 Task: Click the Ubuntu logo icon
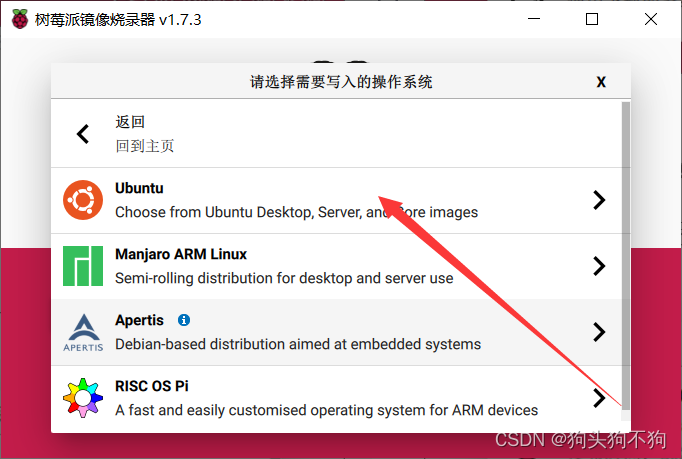tap(83, 200)
